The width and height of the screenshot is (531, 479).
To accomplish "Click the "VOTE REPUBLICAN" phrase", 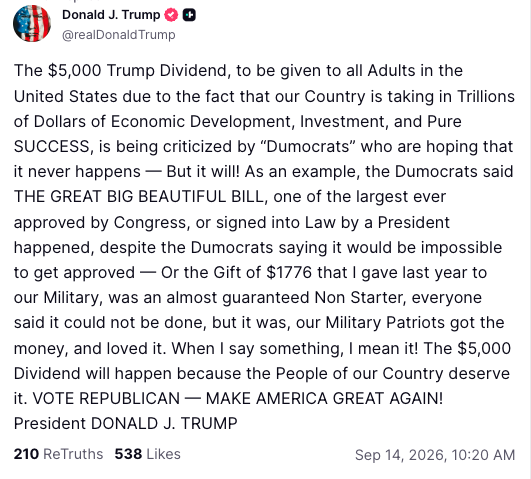I will point(106,399).
